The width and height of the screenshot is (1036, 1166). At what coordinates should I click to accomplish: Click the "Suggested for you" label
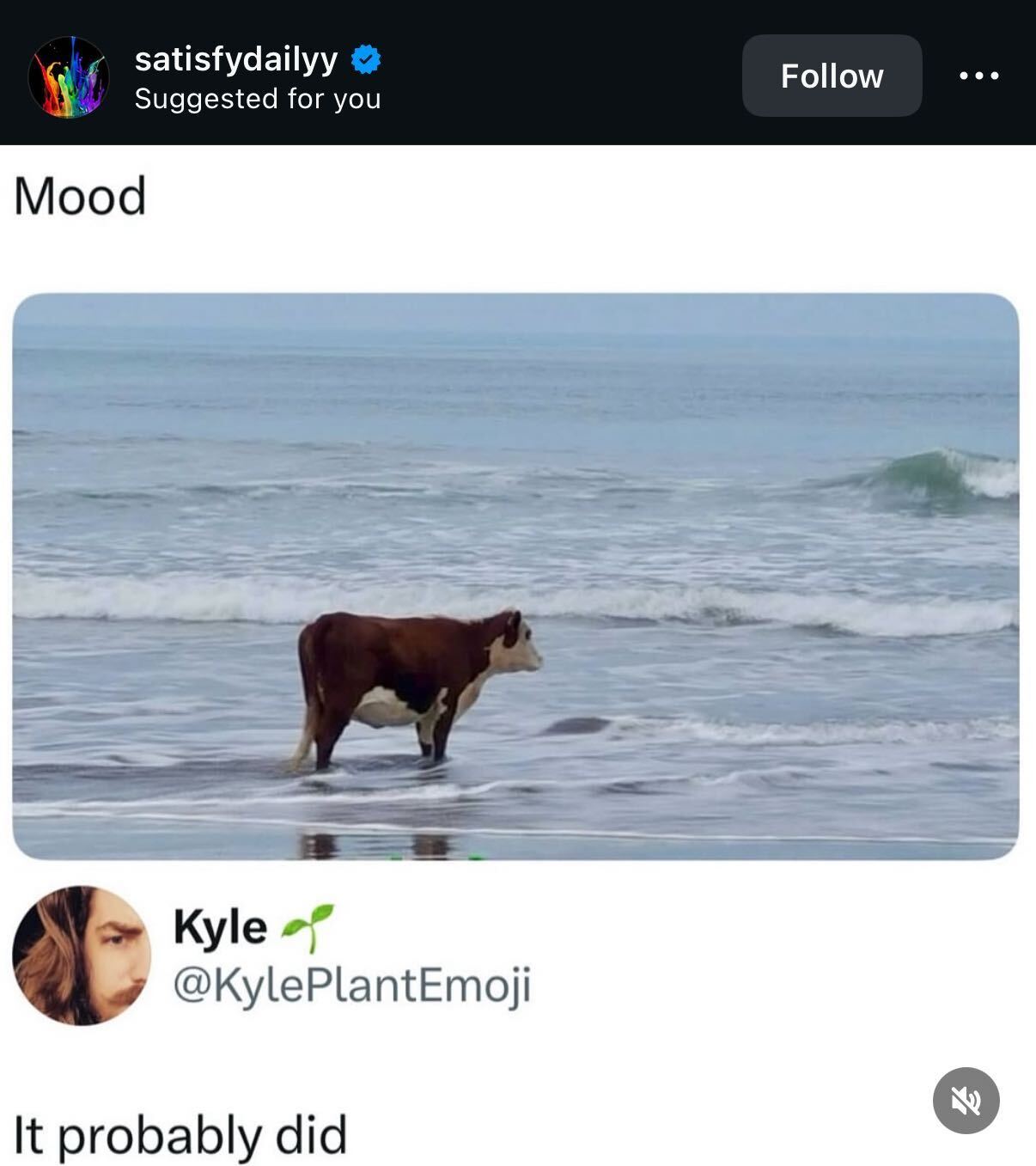(x=258, y=99)
